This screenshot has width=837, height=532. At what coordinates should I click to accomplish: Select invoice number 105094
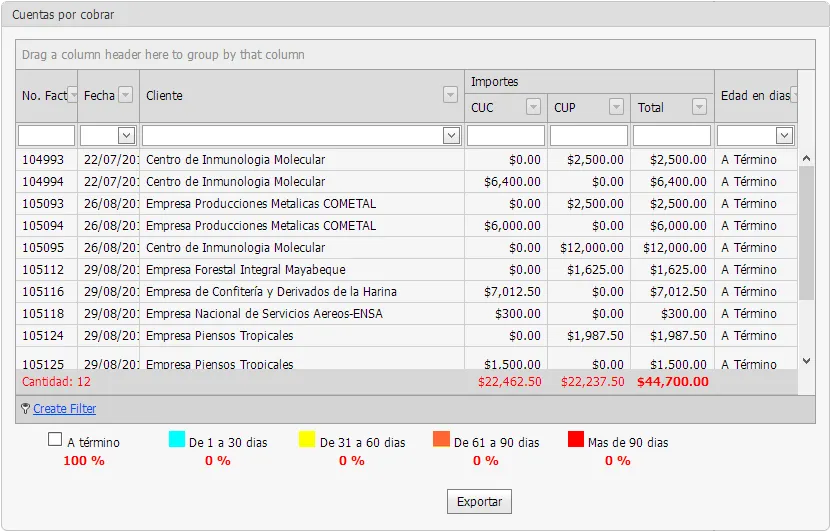pos(43,226)
